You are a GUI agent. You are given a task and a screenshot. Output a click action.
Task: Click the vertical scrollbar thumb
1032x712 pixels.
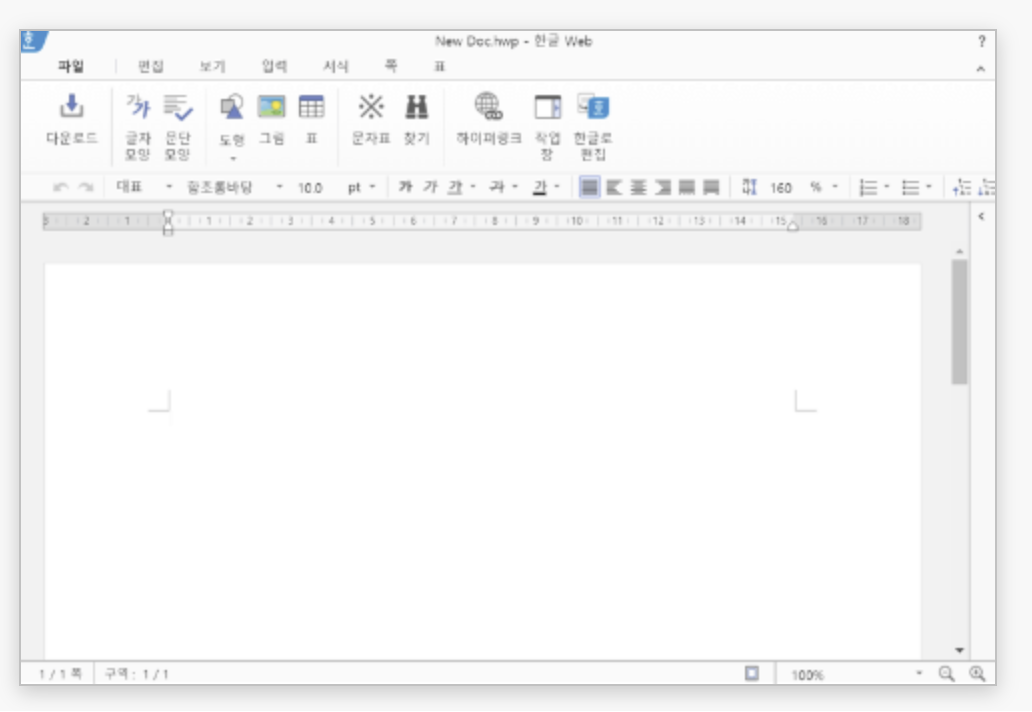(960, 321)
